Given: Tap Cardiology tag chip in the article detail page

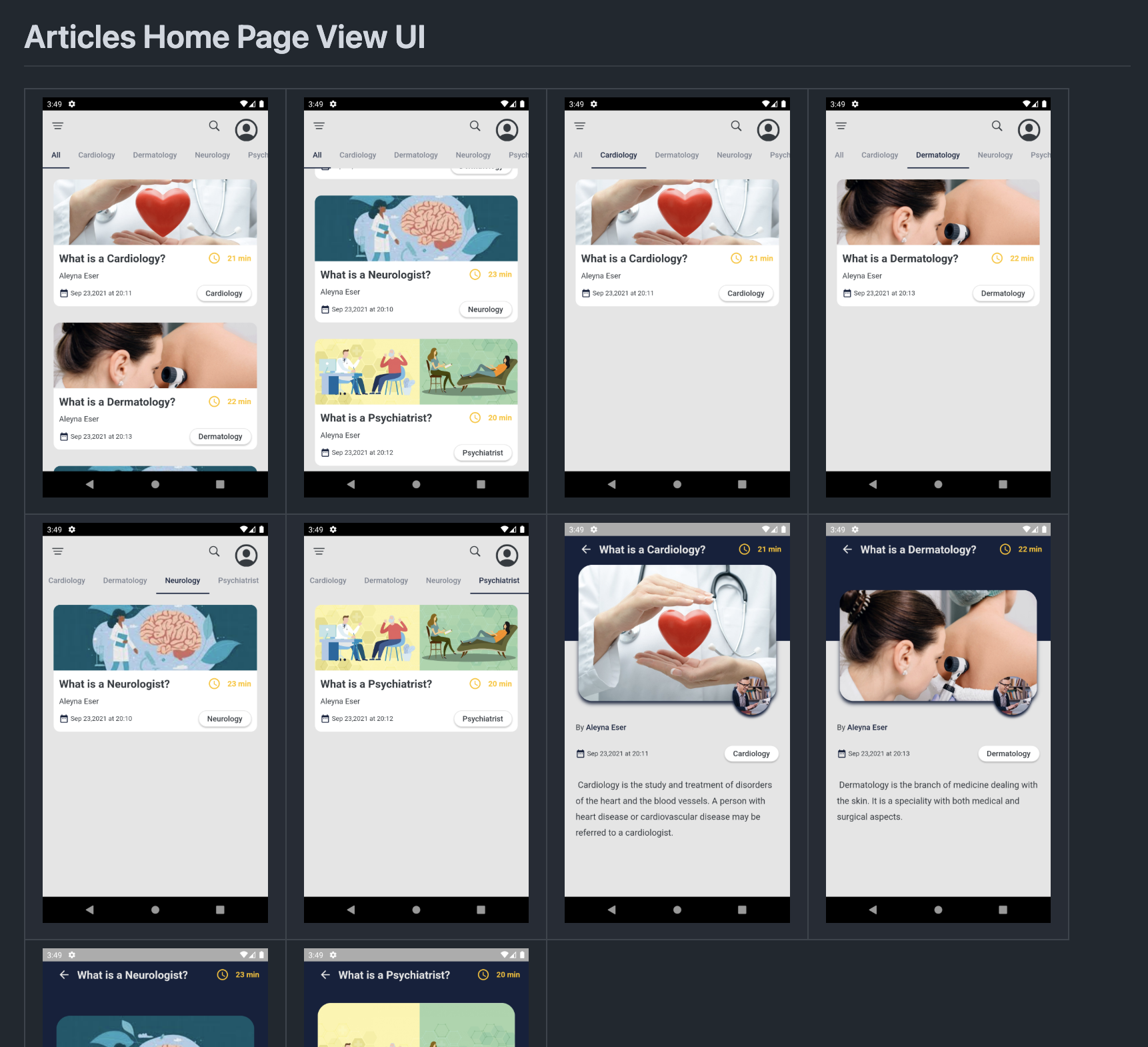Looking at the screenshot, I should click(751, 754).
